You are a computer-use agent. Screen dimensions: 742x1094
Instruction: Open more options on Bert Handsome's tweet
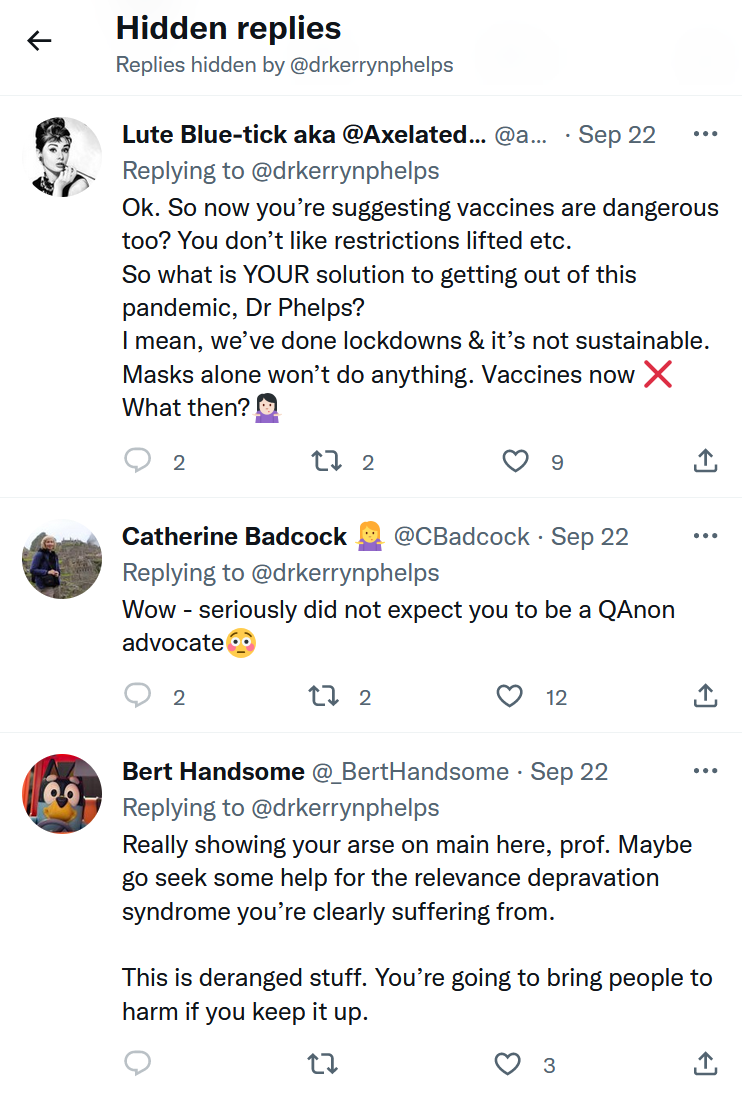tap(705, 771)
